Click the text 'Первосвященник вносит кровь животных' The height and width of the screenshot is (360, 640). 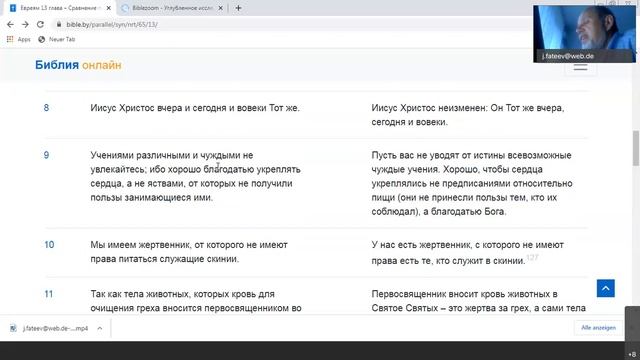point(461,294)
